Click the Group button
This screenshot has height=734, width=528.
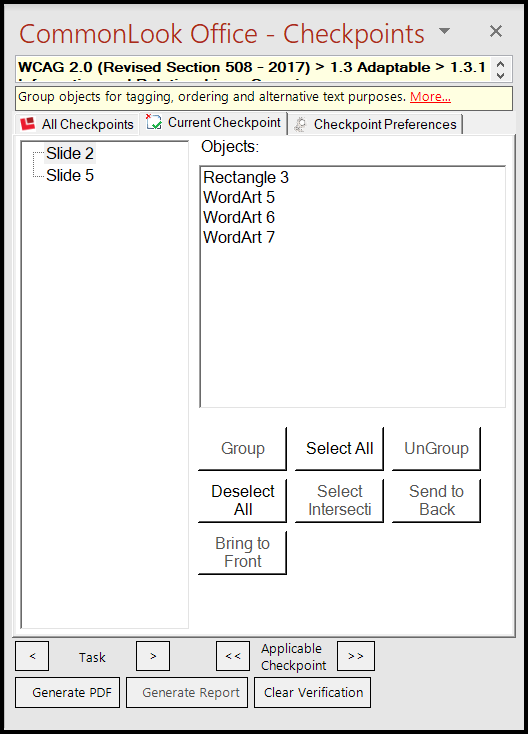pyautogui.click(x=242, y=448)
